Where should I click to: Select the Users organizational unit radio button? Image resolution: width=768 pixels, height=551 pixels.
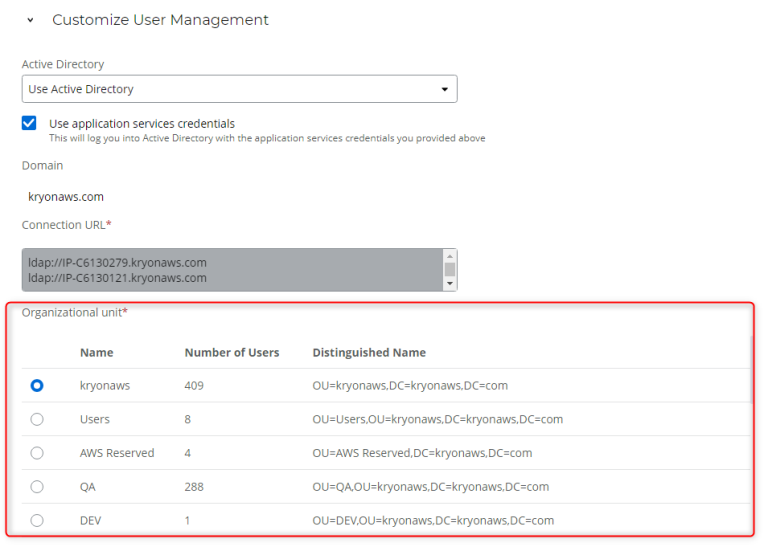coord(37,419)
